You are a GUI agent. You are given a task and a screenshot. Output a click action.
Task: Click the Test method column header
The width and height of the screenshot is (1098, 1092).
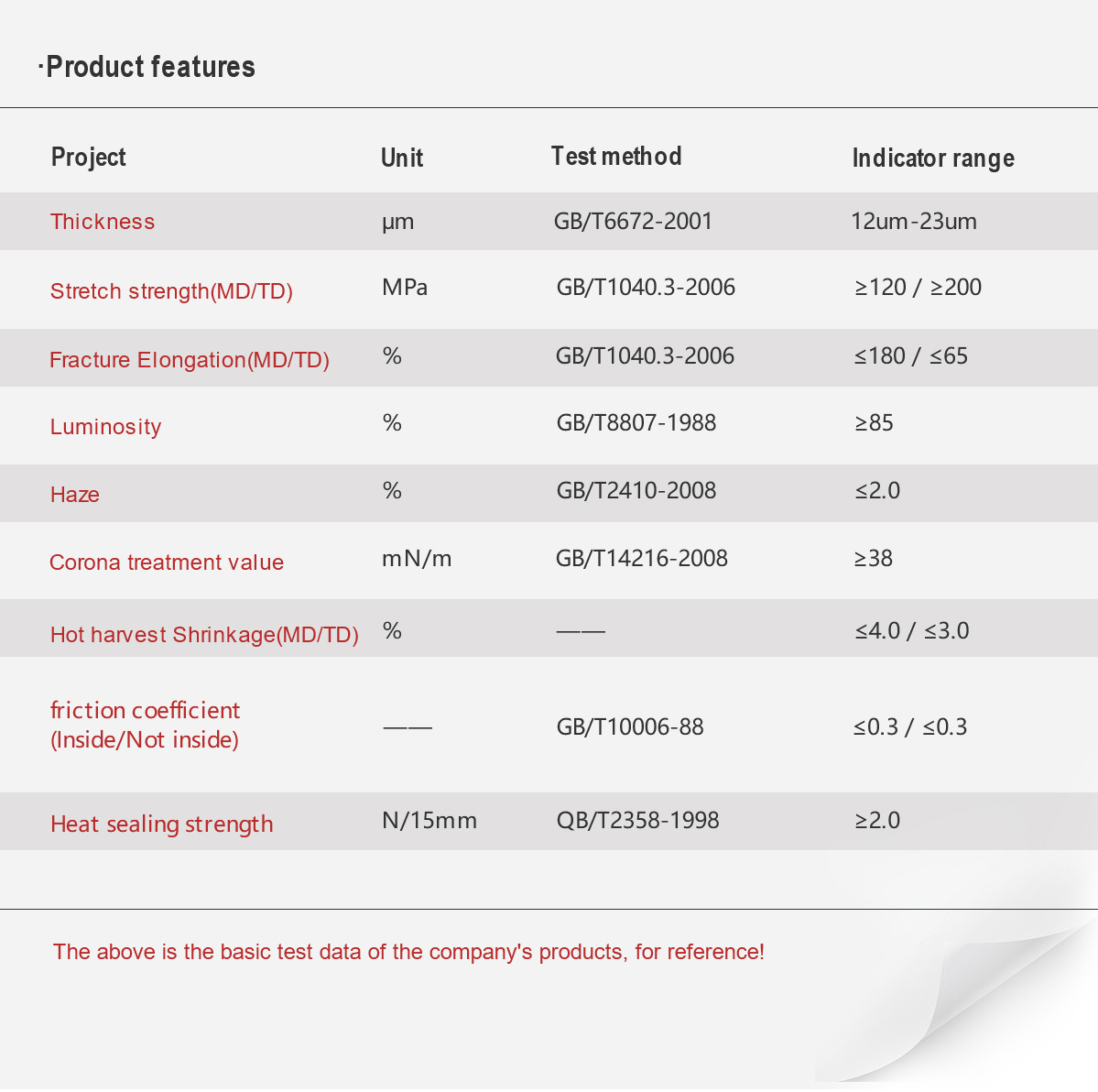(x=616, y=157)
